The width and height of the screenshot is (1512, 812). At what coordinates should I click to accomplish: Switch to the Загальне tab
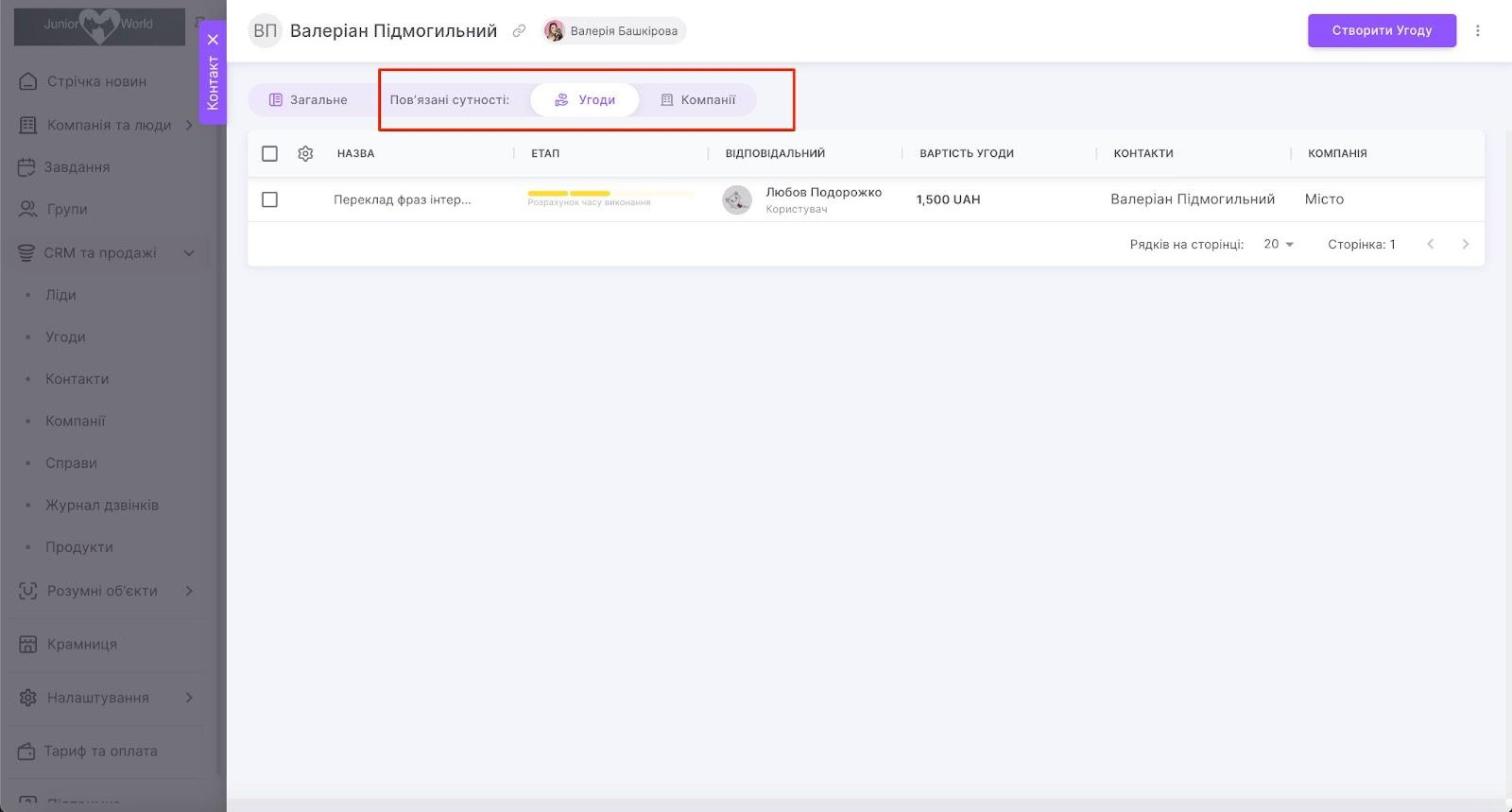pos(308,100)
